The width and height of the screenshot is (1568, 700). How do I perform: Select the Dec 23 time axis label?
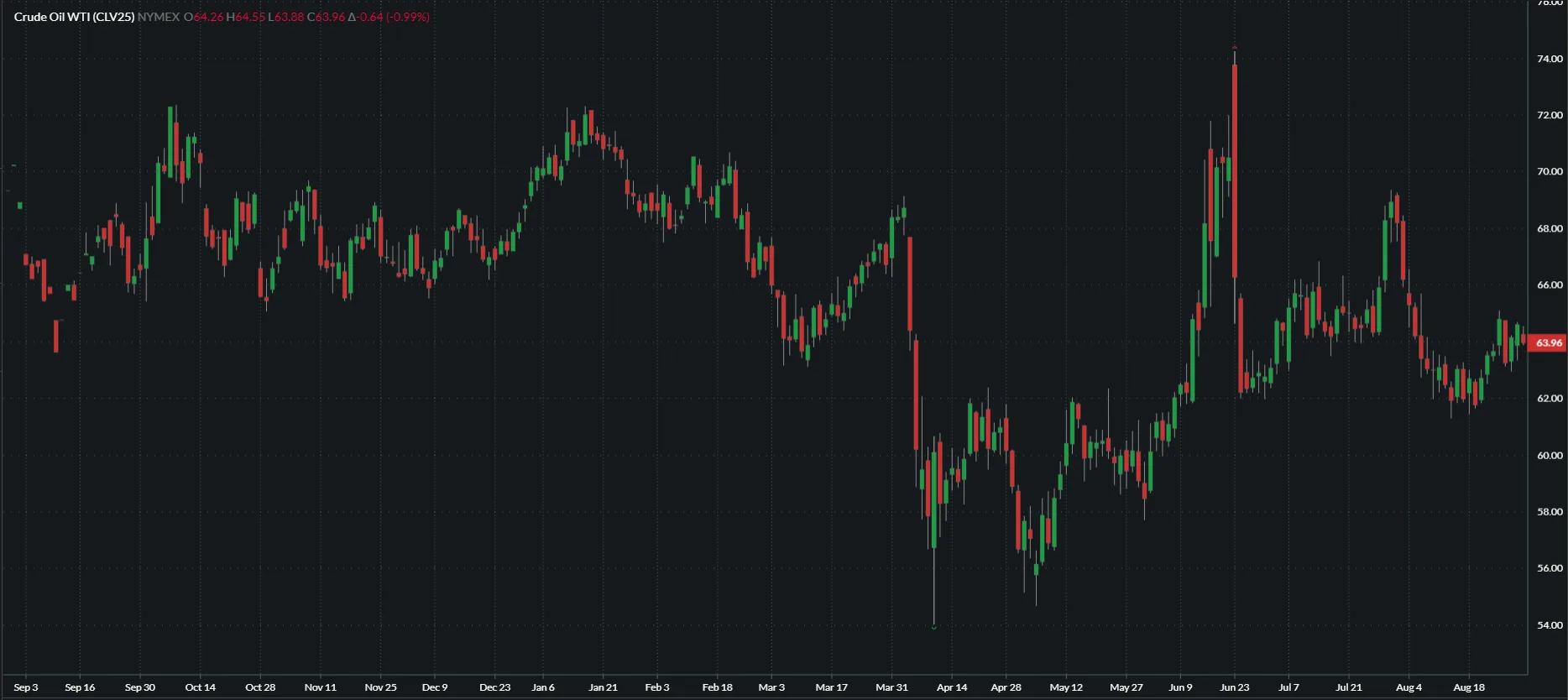tap(494, 687)
